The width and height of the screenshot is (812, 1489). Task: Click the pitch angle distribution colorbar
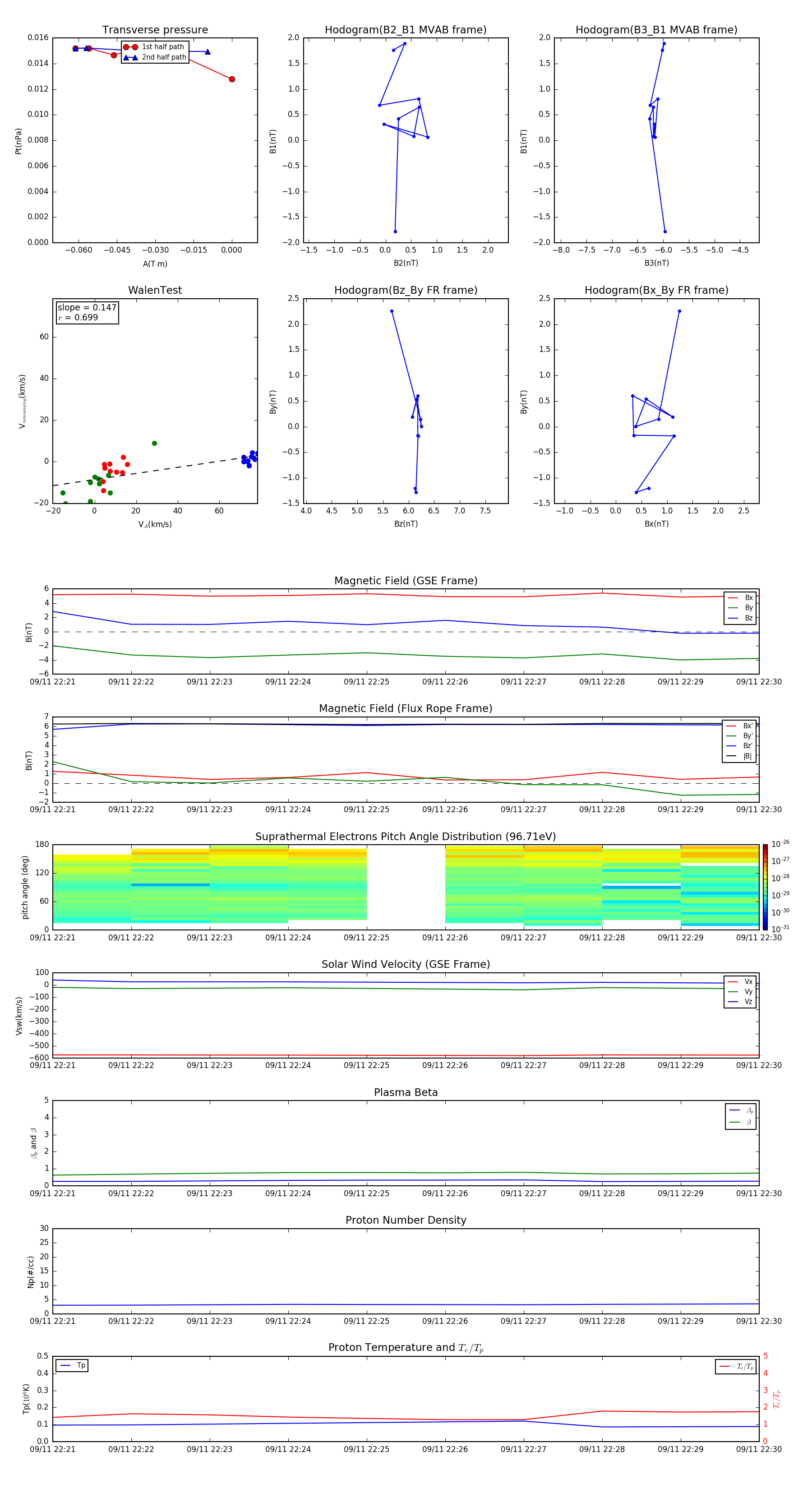coord(765,887)
